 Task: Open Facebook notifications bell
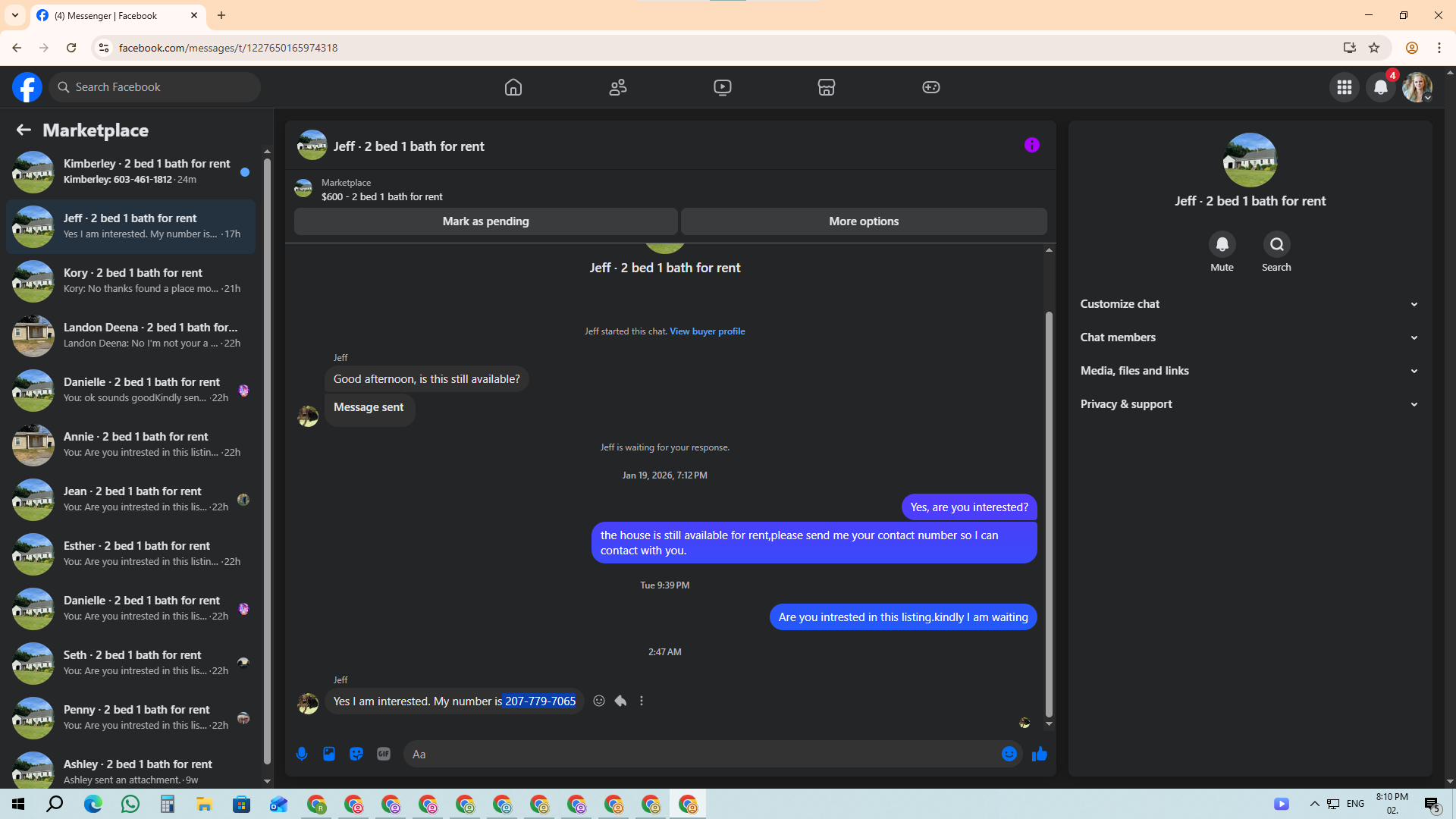(1380, 87)
